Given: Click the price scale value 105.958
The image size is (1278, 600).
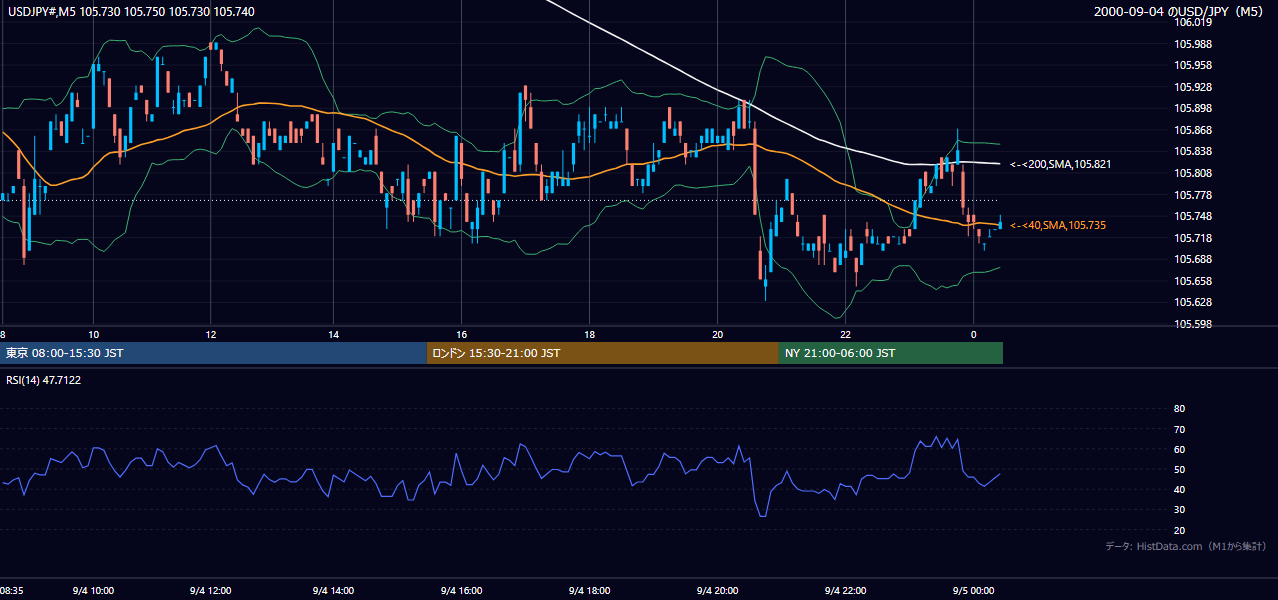Looking at the screenshot, I should click(x=1192, y=65).
